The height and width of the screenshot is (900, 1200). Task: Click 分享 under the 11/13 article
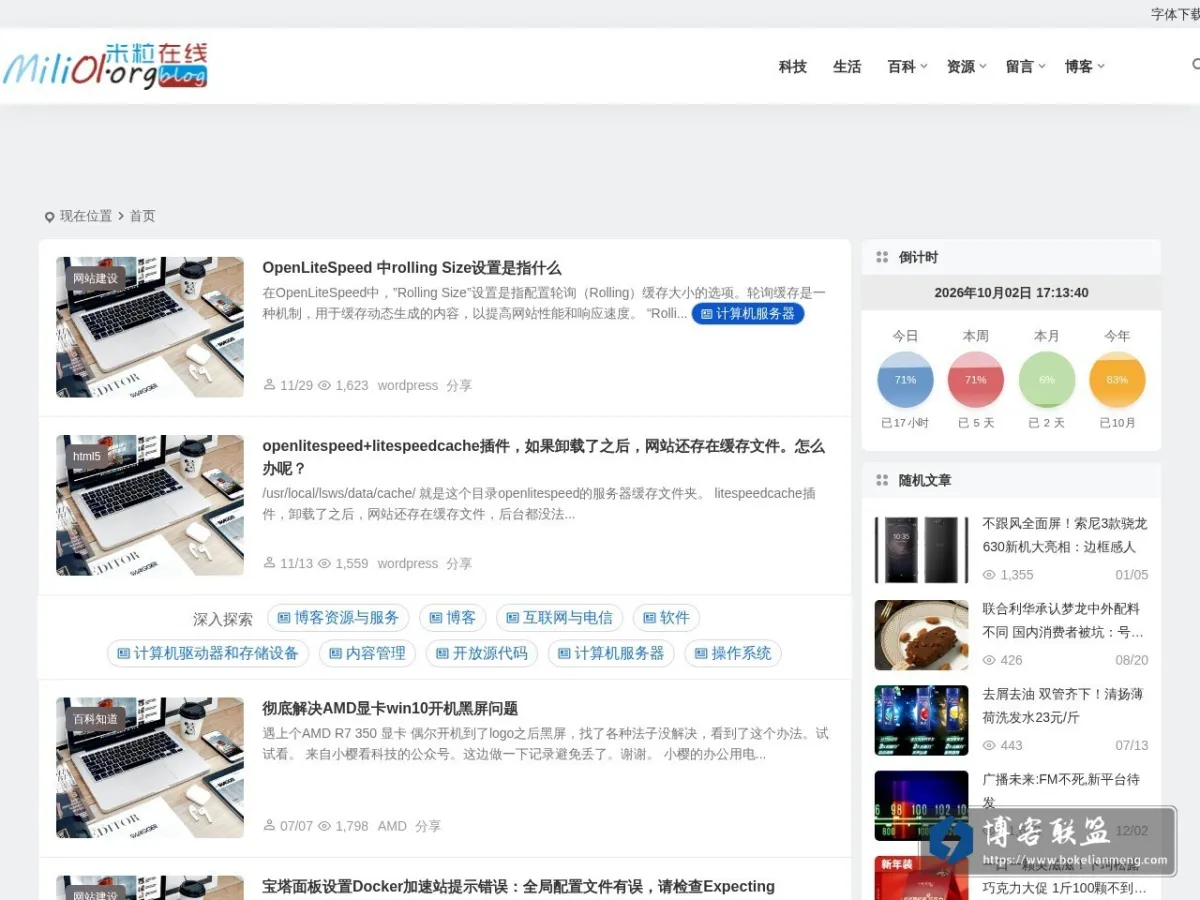pyautogui.click(x=459, y=563)
